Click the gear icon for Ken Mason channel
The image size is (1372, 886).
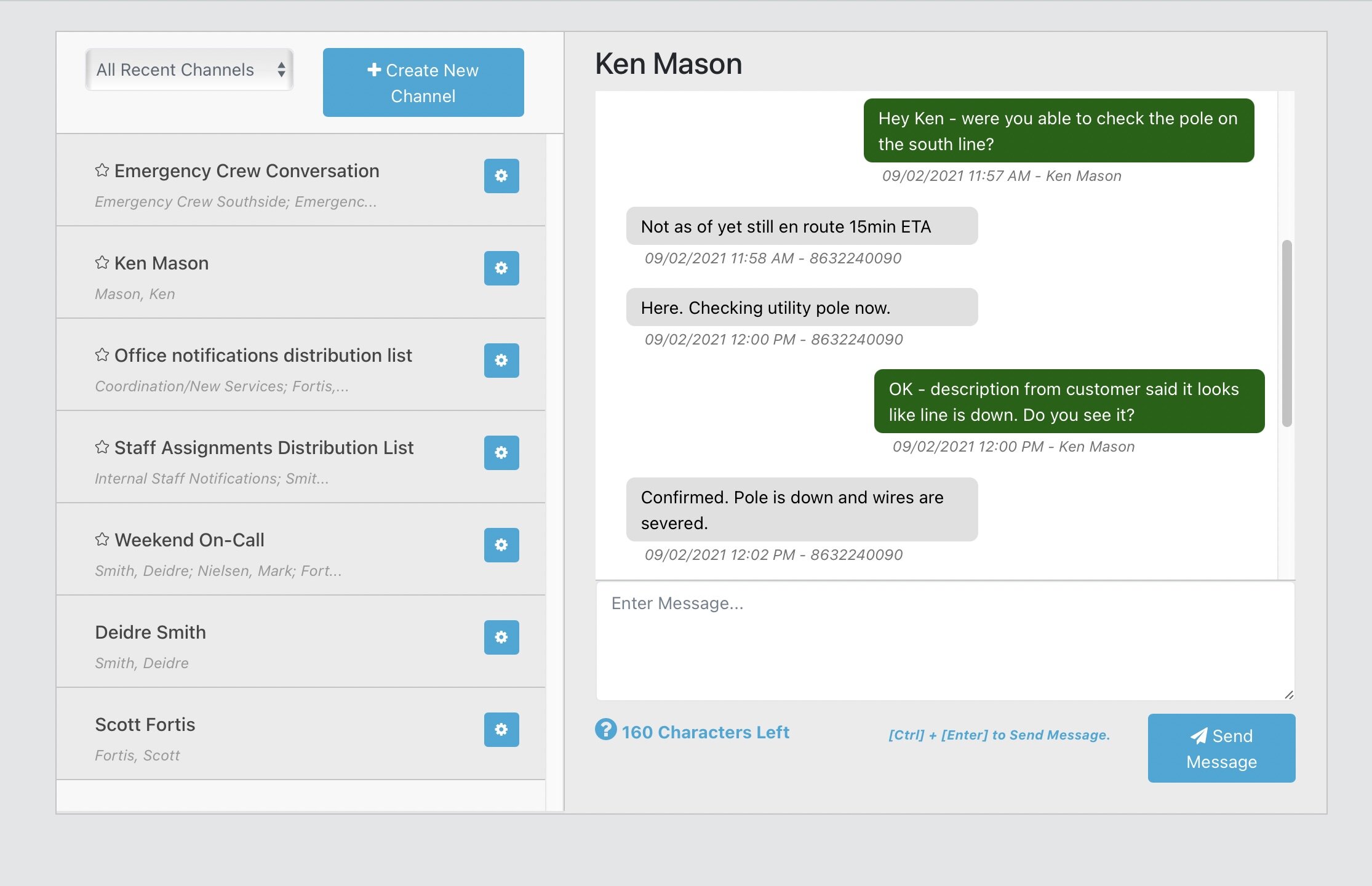click(501, 268)
